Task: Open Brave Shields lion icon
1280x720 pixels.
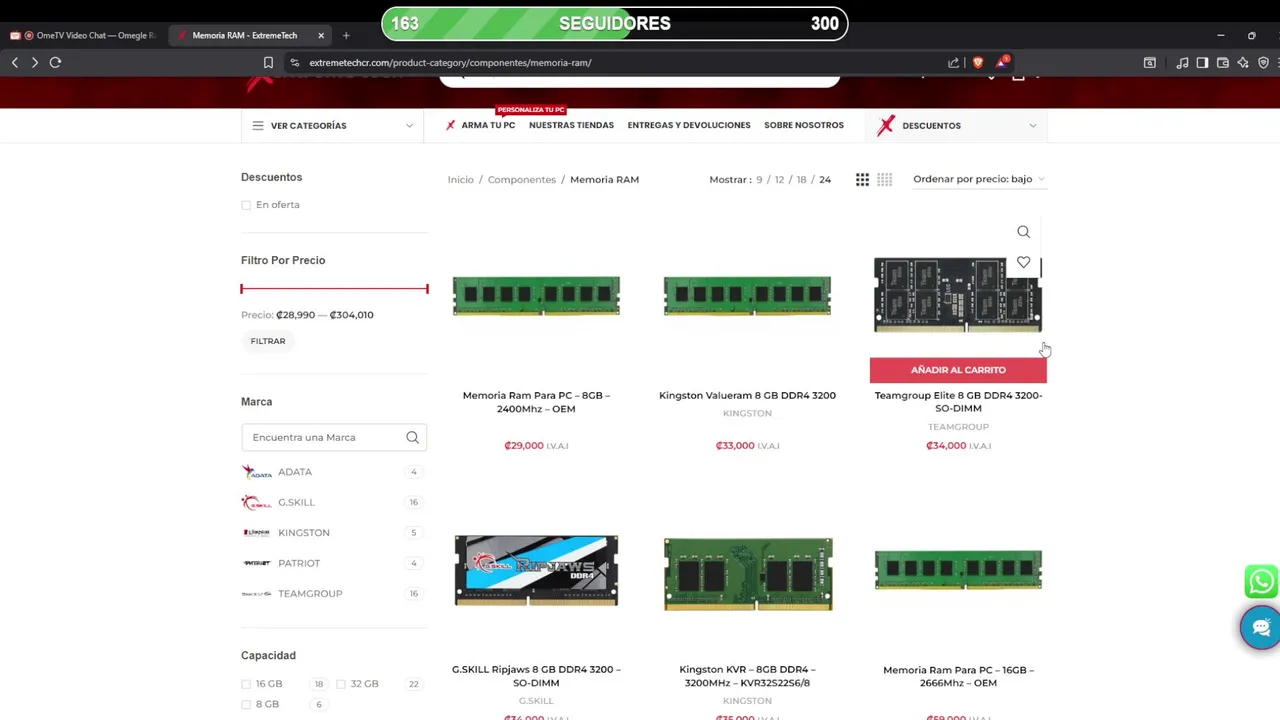Action: tap(978, 62)
